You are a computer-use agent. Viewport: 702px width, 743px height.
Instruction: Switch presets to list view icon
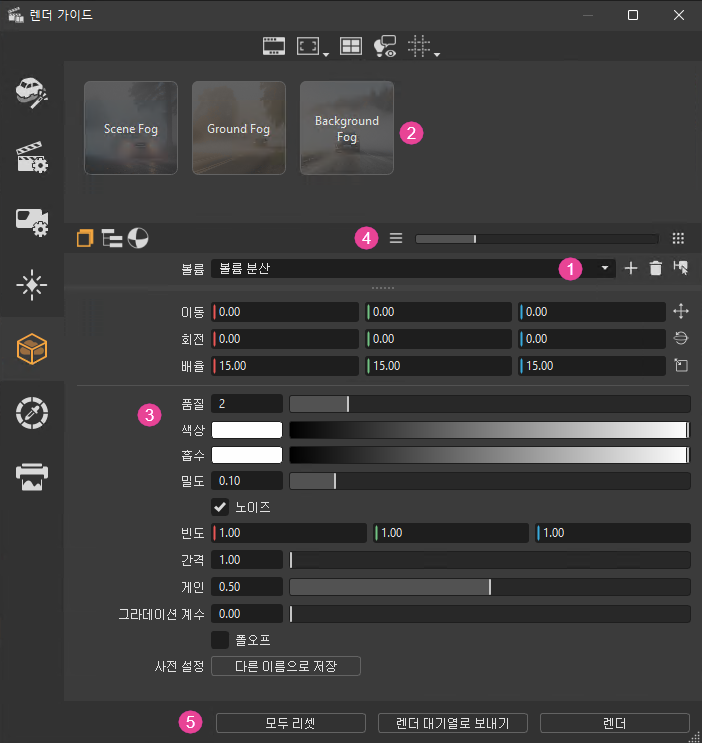396,238
